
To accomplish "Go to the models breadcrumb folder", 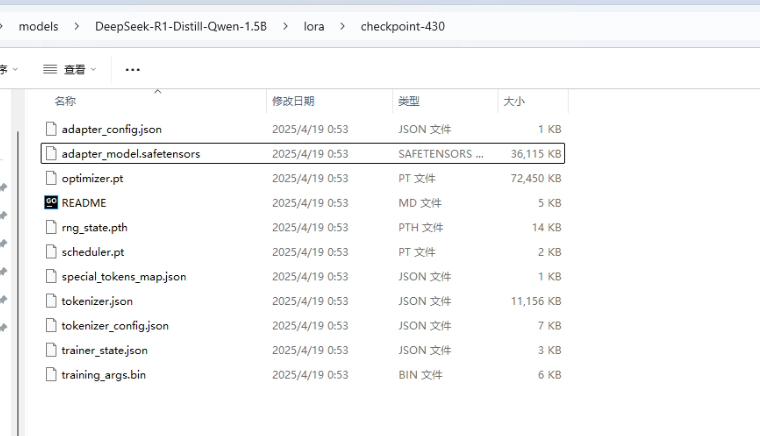I will click(38, 27).
